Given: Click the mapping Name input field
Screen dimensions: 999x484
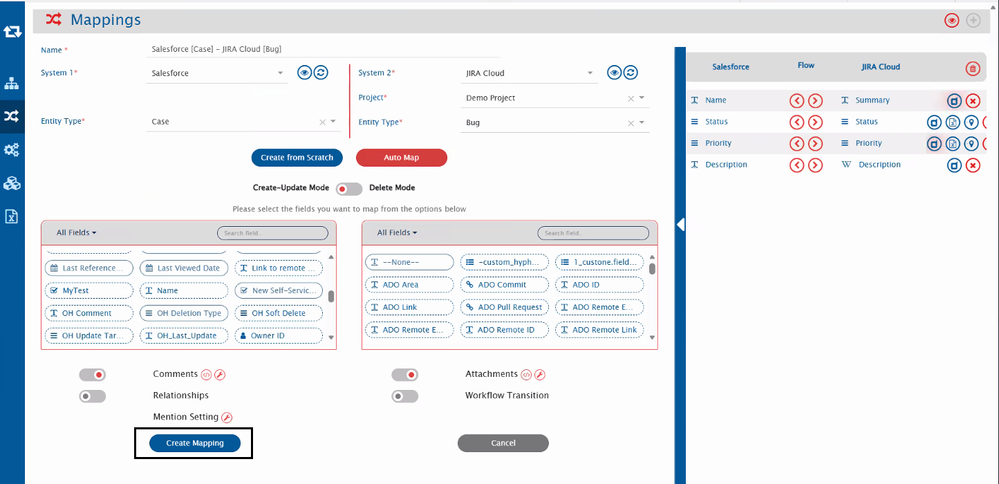Looking at the screenshot, I should coord(322,49).
